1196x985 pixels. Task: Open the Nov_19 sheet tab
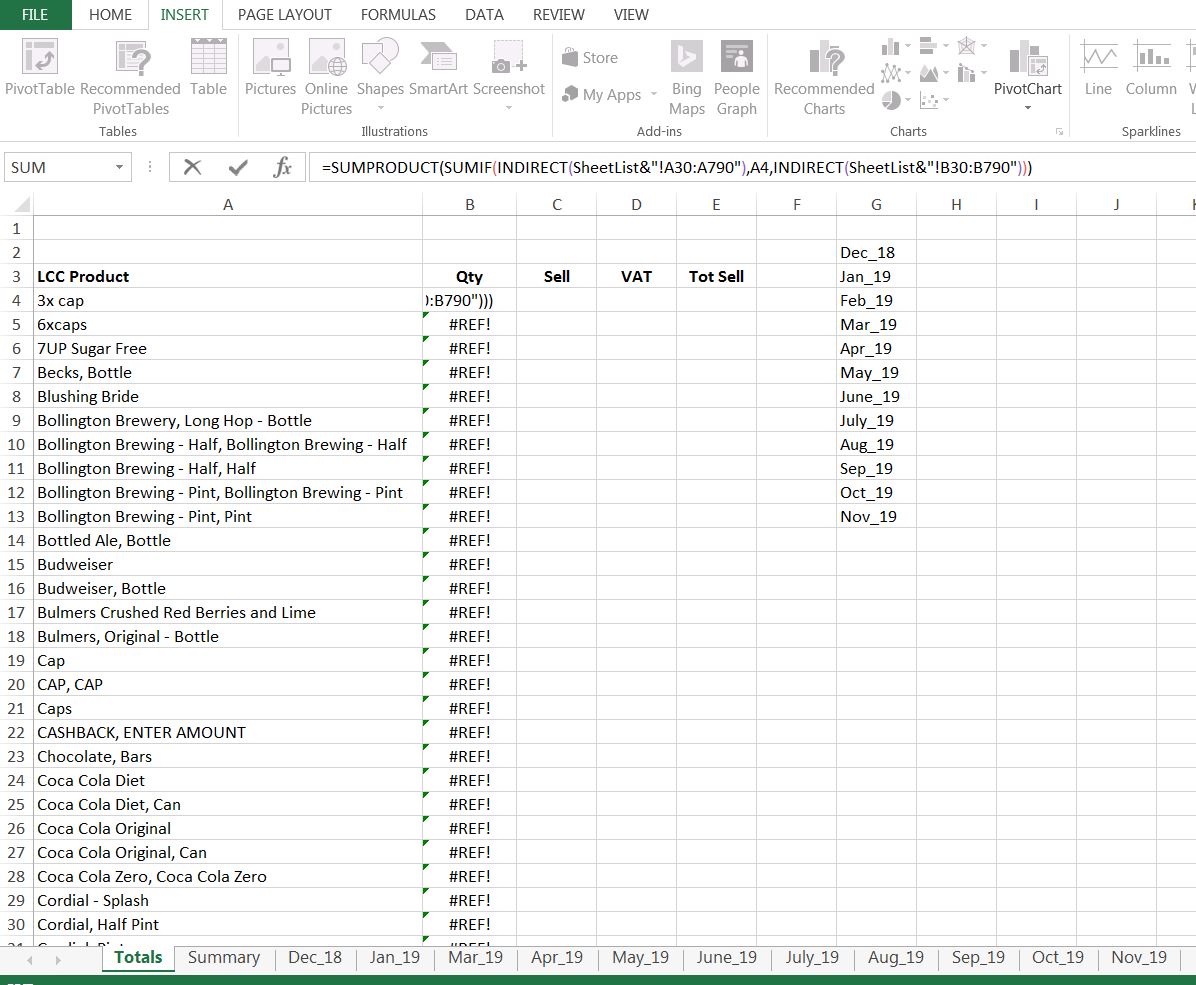(x=1139, y=958)
